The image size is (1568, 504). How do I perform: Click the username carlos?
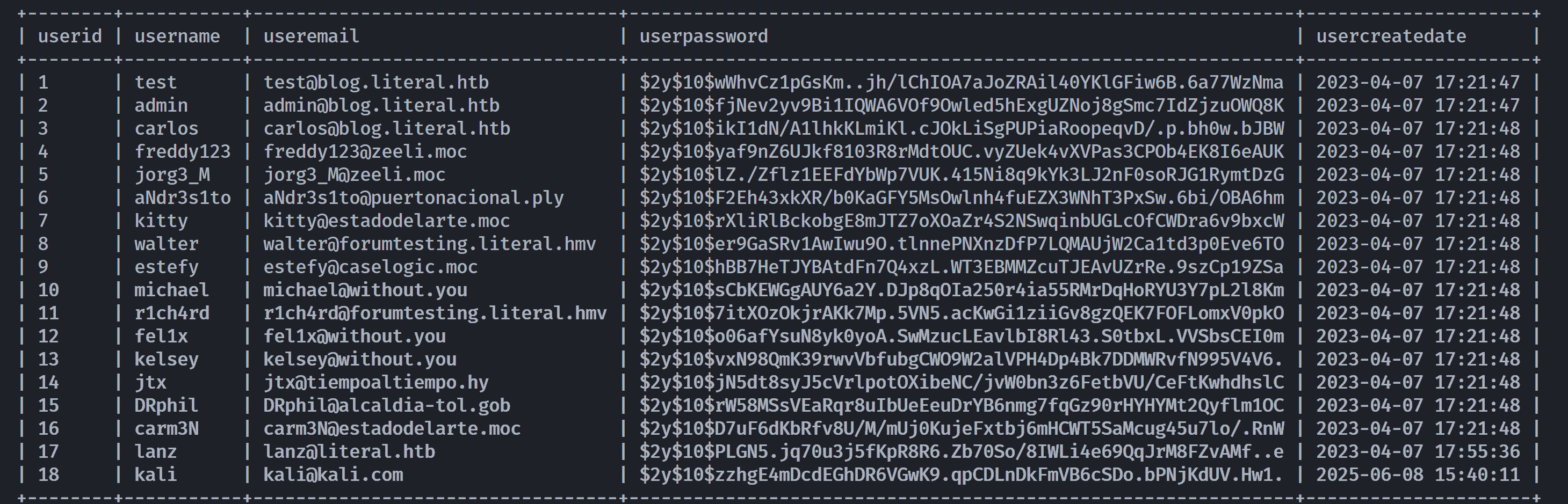[x=166, y=129]
